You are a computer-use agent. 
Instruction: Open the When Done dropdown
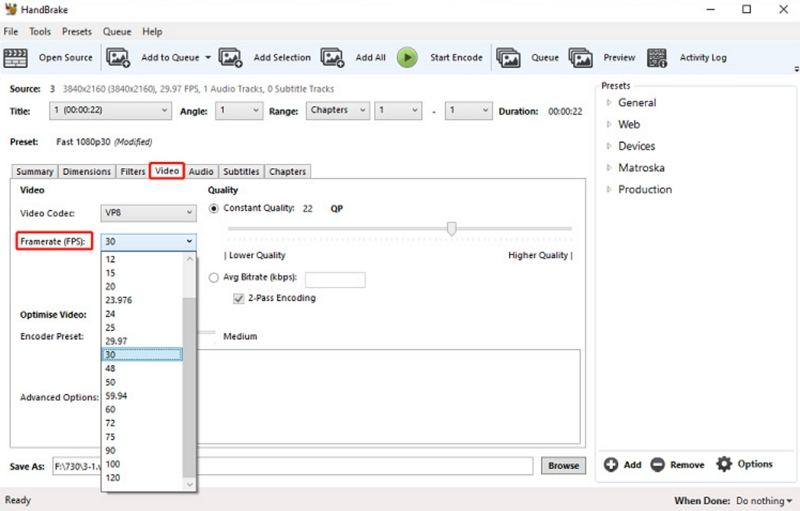point(763,500)
